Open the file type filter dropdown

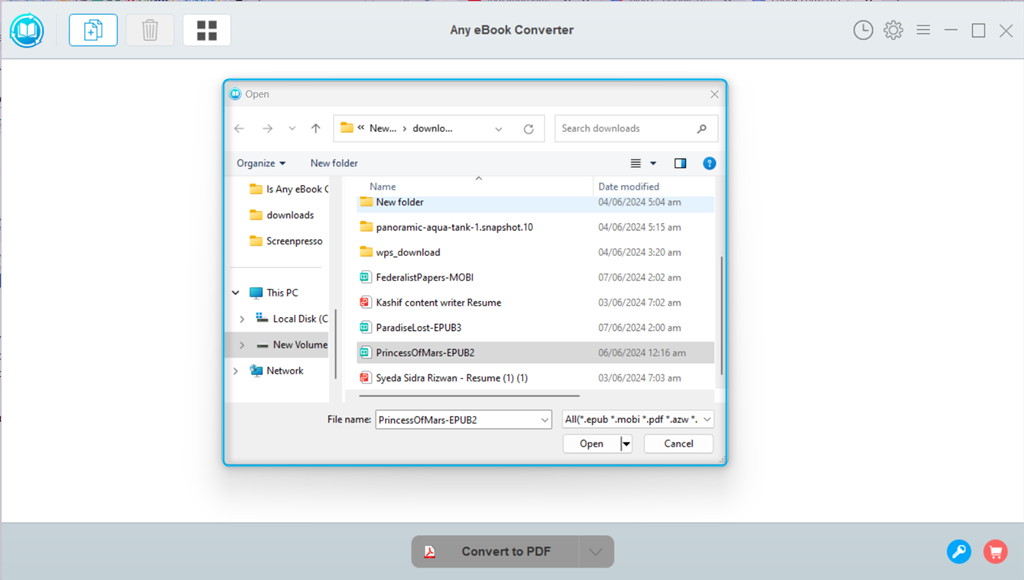click(638, 420)
